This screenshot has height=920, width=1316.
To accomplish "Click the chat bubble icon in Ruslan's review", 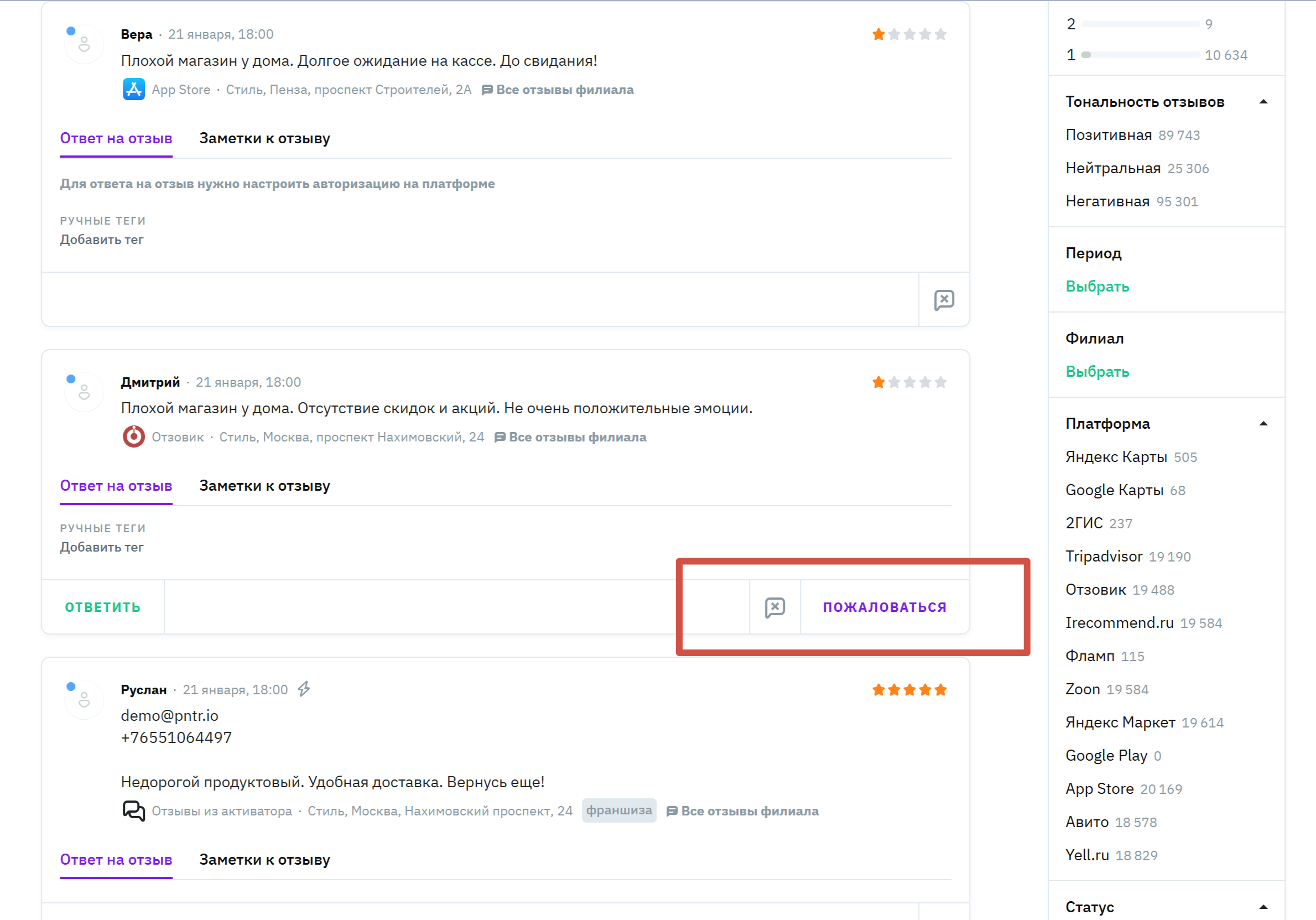I will [133, 810].
